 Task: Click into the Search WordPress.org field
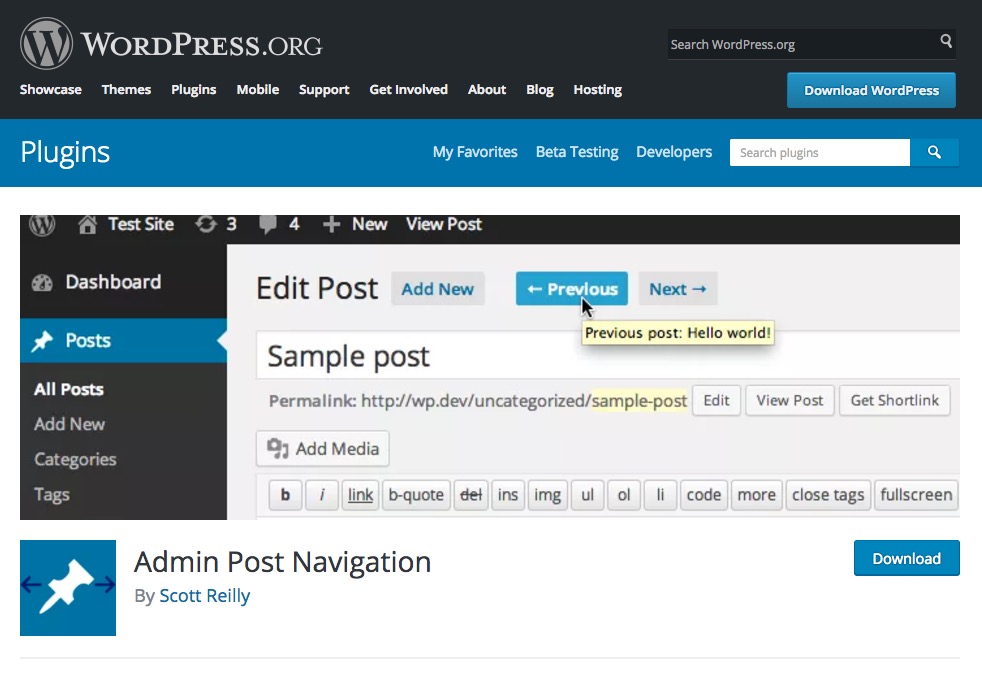pyautogui.click(x=800, y=44)
